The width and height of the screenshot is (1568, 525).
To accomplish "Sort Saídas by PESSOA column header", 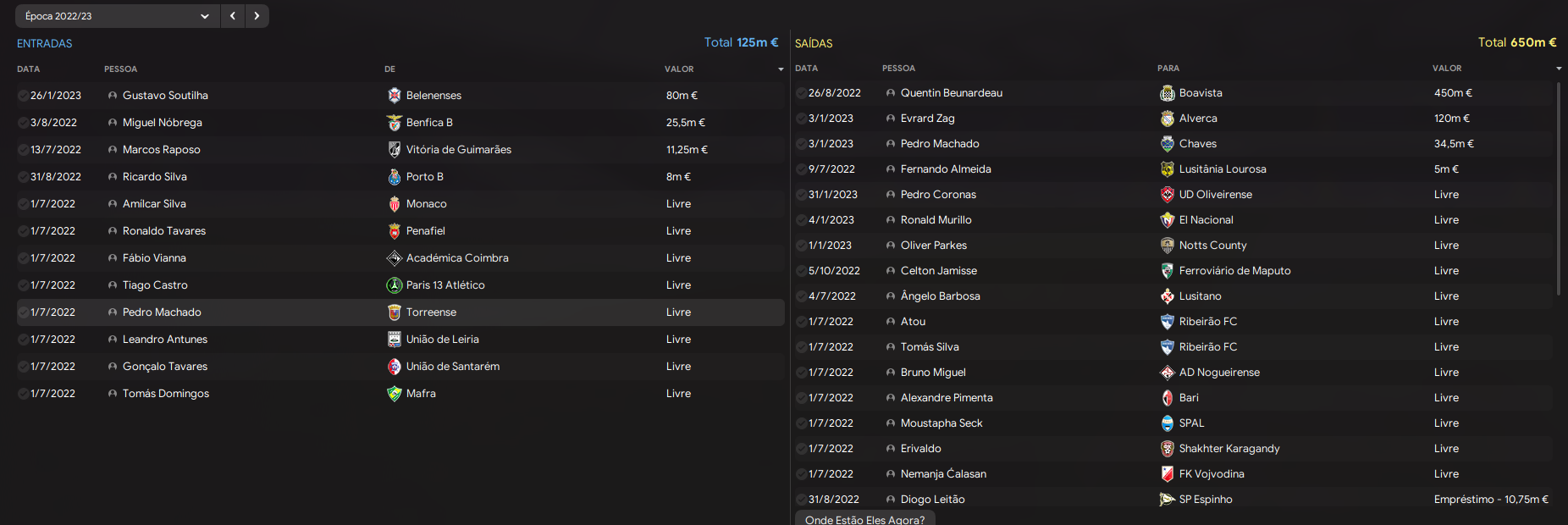I will tap(899, 69).
